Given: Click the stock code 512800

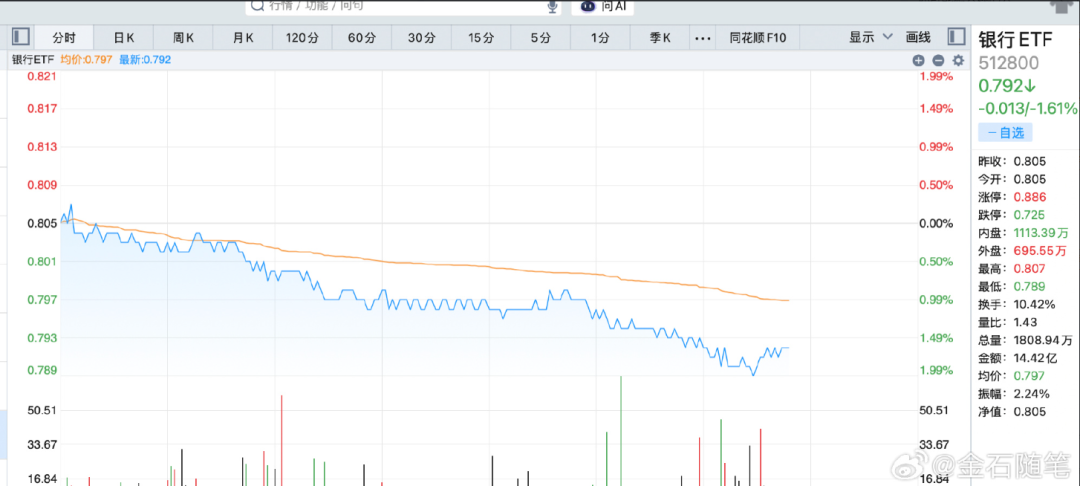Looking at the screenshot, I should point(1008,63).
